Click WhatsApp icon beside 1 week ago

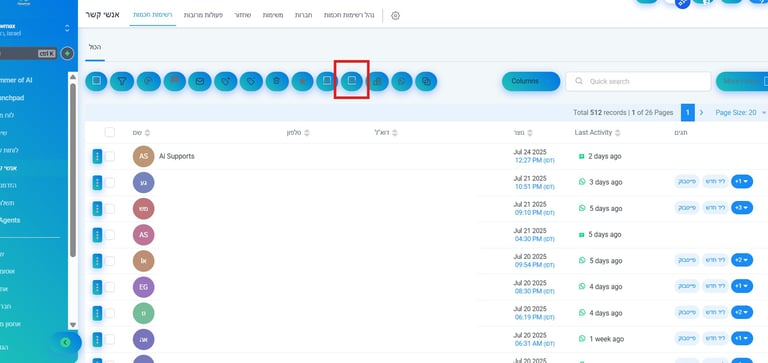[x=582, y=339]
